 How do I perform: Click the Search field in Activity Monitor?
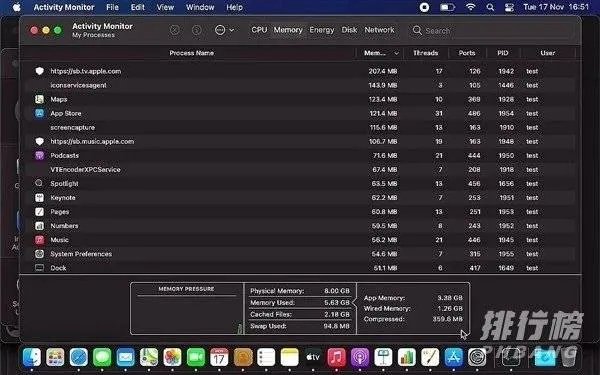pyautogui.click(x=491, y=31)
